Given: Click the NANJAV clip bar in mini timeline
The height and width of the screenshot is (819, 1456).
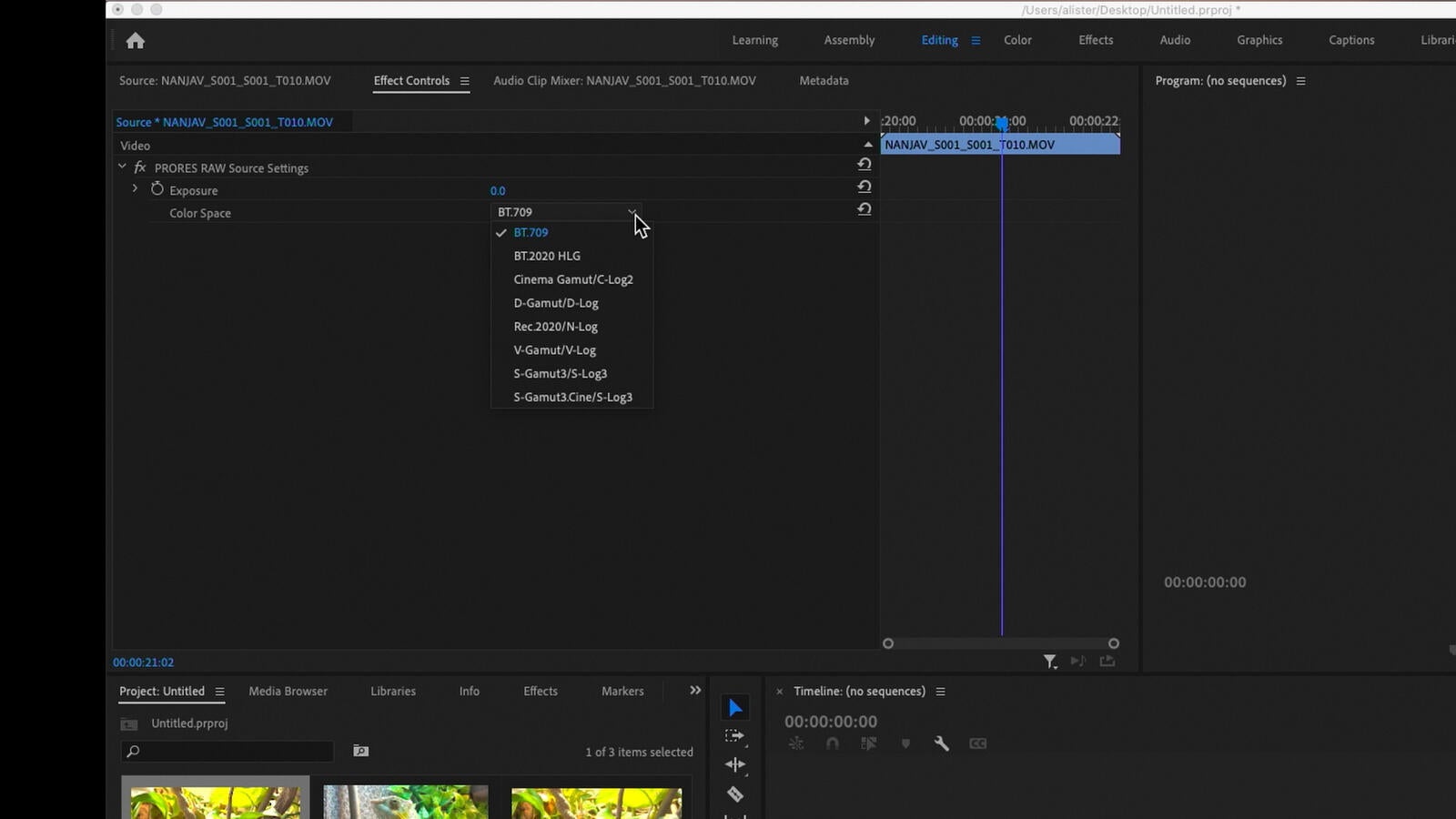Looking at the screenshot, I should (1000, 145).
